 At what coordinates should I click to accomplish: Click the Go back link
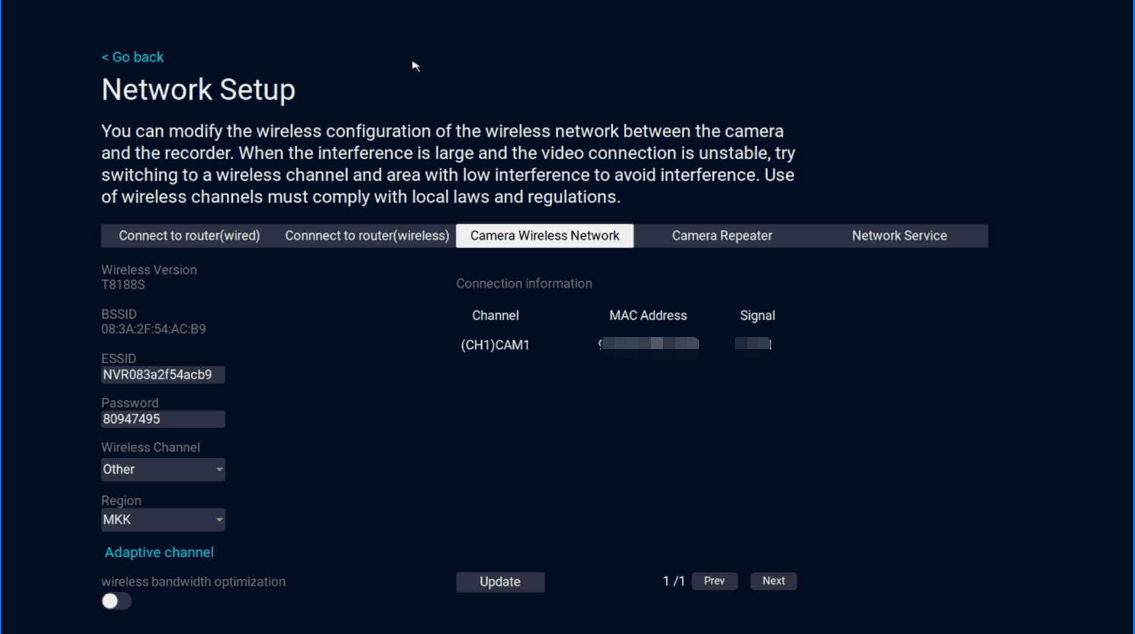(x=133, y=57)
